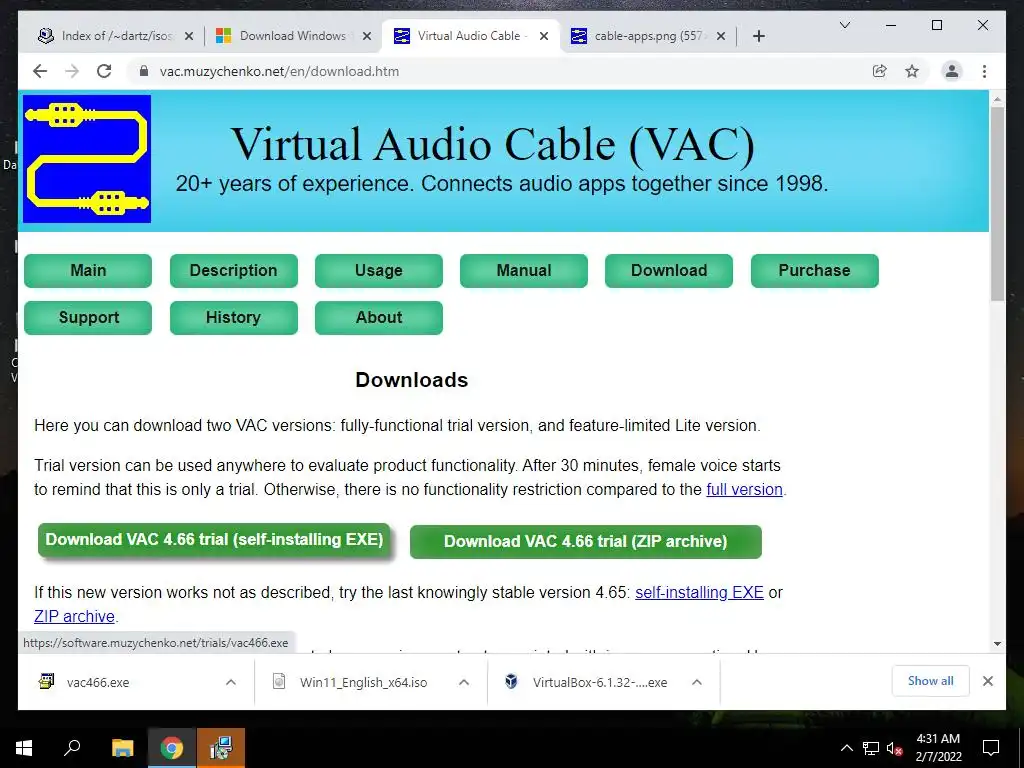Open the Description page
Screen dimensions: 1024x768
(234, 270)
